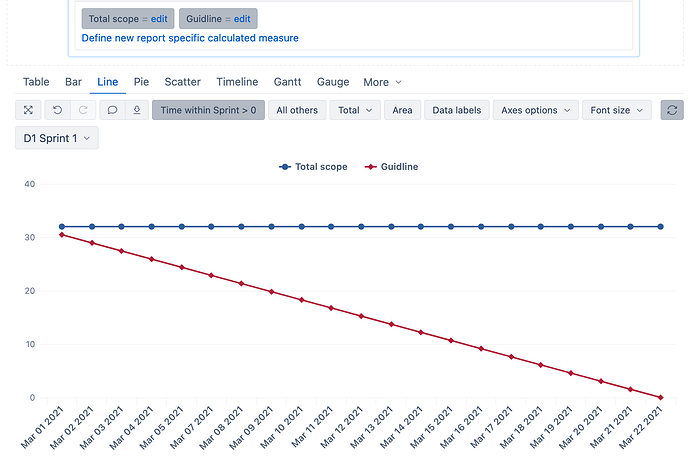This screenshot has height=465, width=690.
Task: Switch to the Gantt tab
Action: (287, 82)
